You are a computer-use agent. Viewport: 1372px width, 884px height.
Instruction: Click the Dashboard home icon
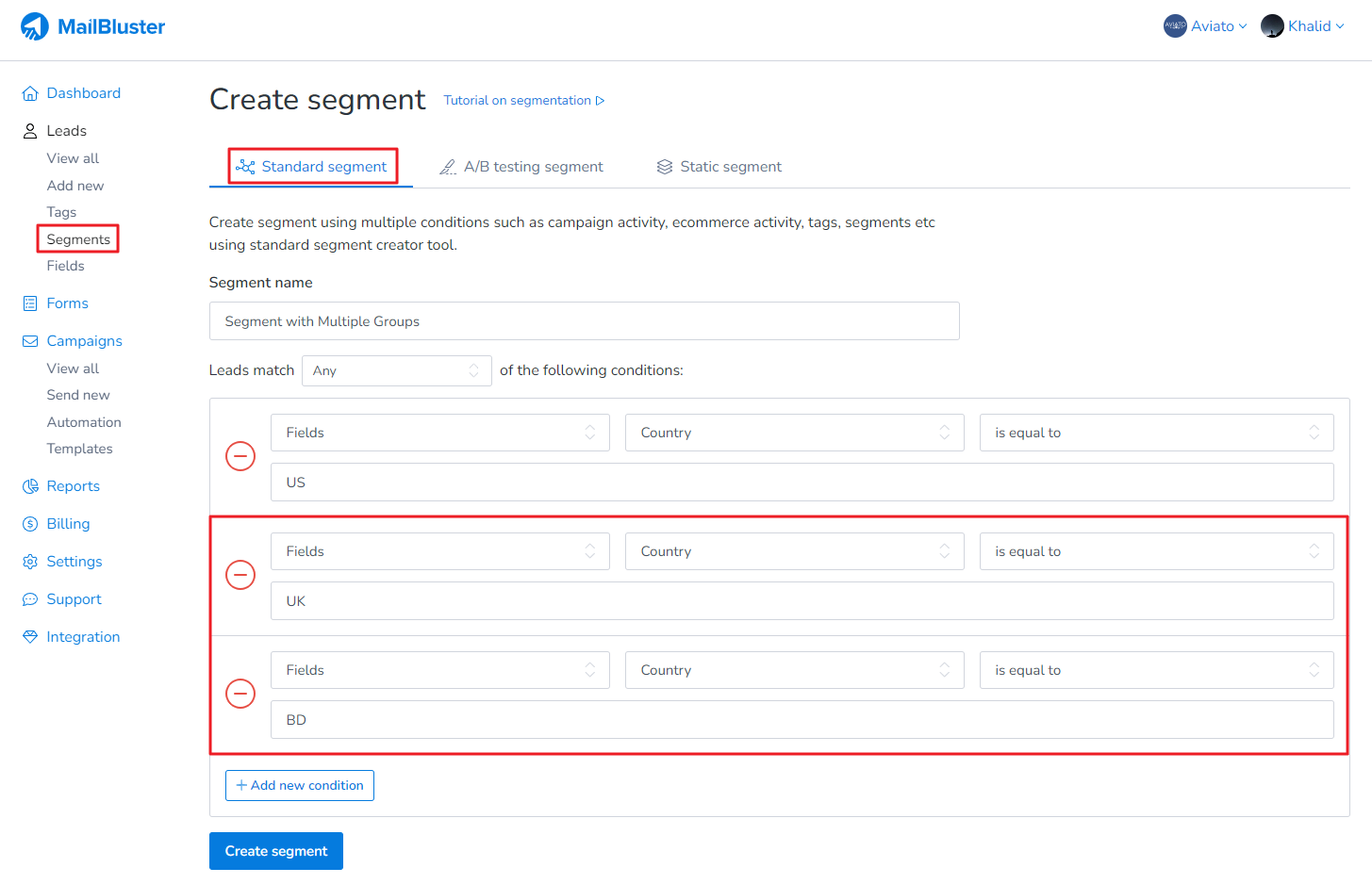[x=30, y=93]
